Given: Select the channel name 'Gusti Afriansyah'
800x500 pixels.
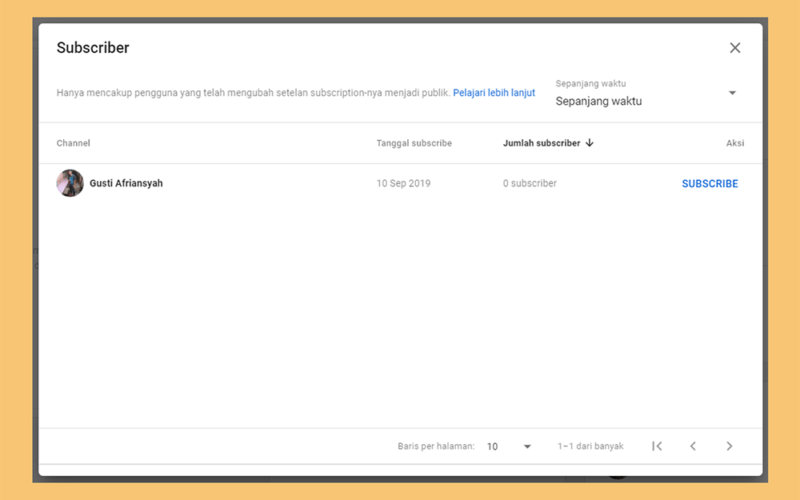Looking at the screenshot, I should point(126,183).
